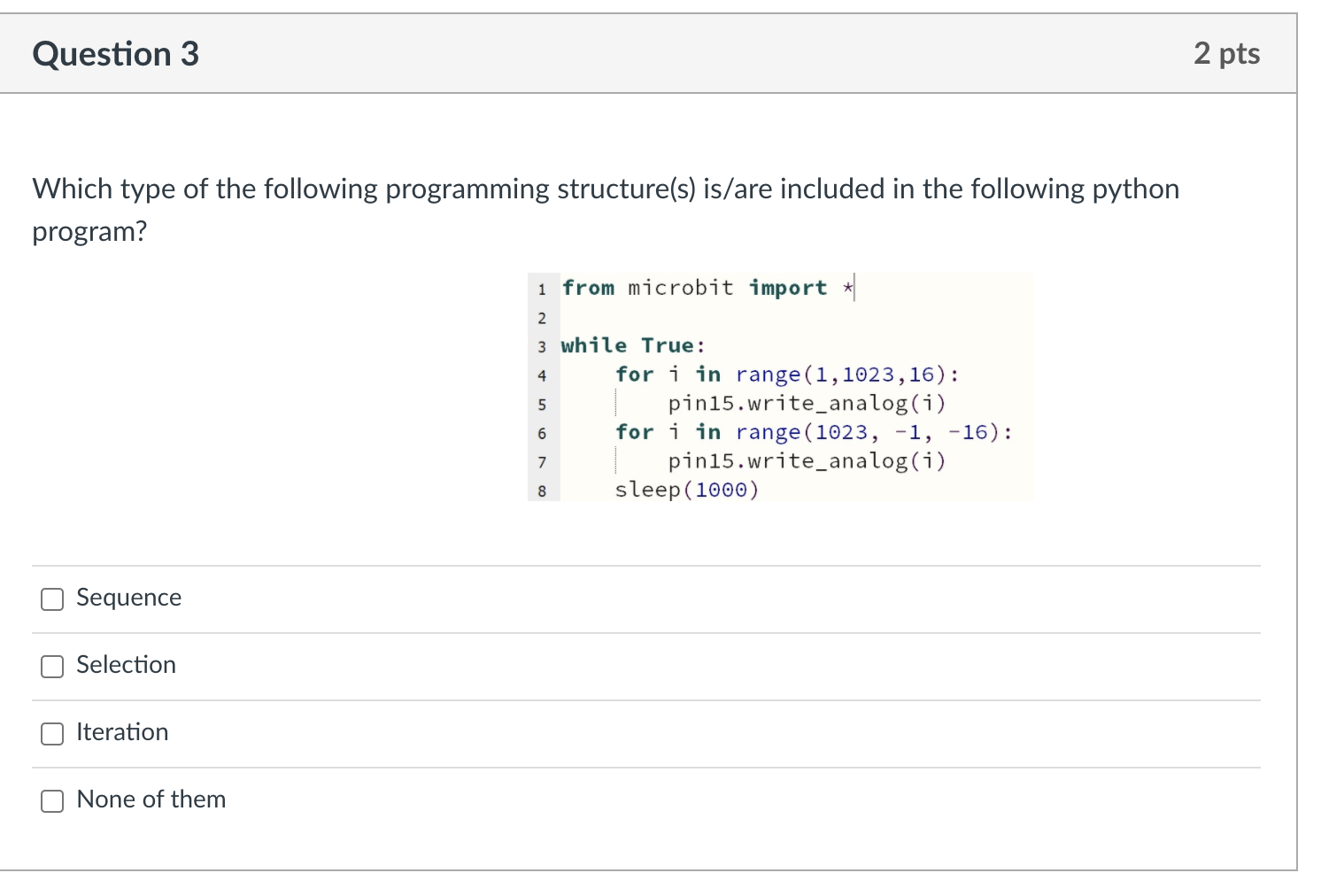Pick the Iteration answer label
This screenshot has height=896, width=1321.
(x=122, y=732)
